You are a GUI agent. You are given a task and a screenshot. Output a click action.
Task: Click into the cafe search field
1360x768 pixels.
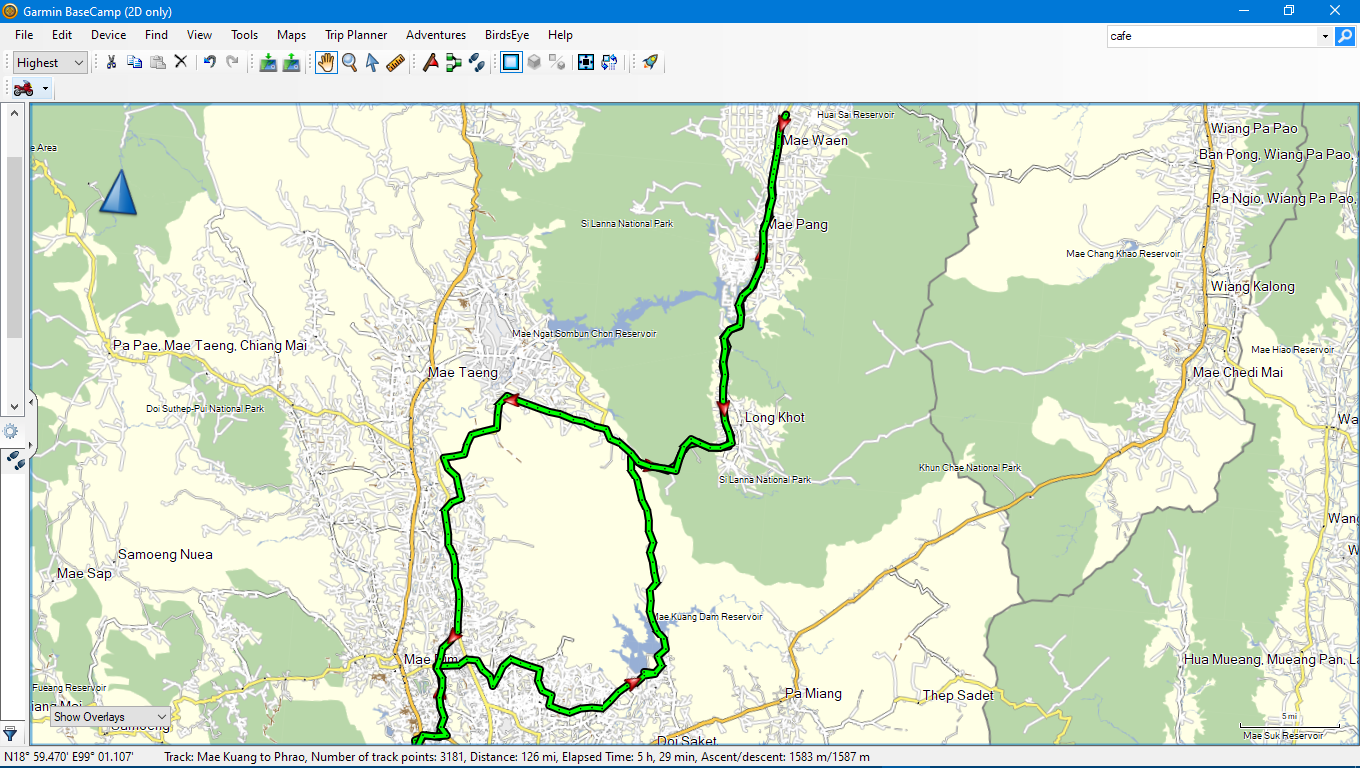tap(1212, 36)
